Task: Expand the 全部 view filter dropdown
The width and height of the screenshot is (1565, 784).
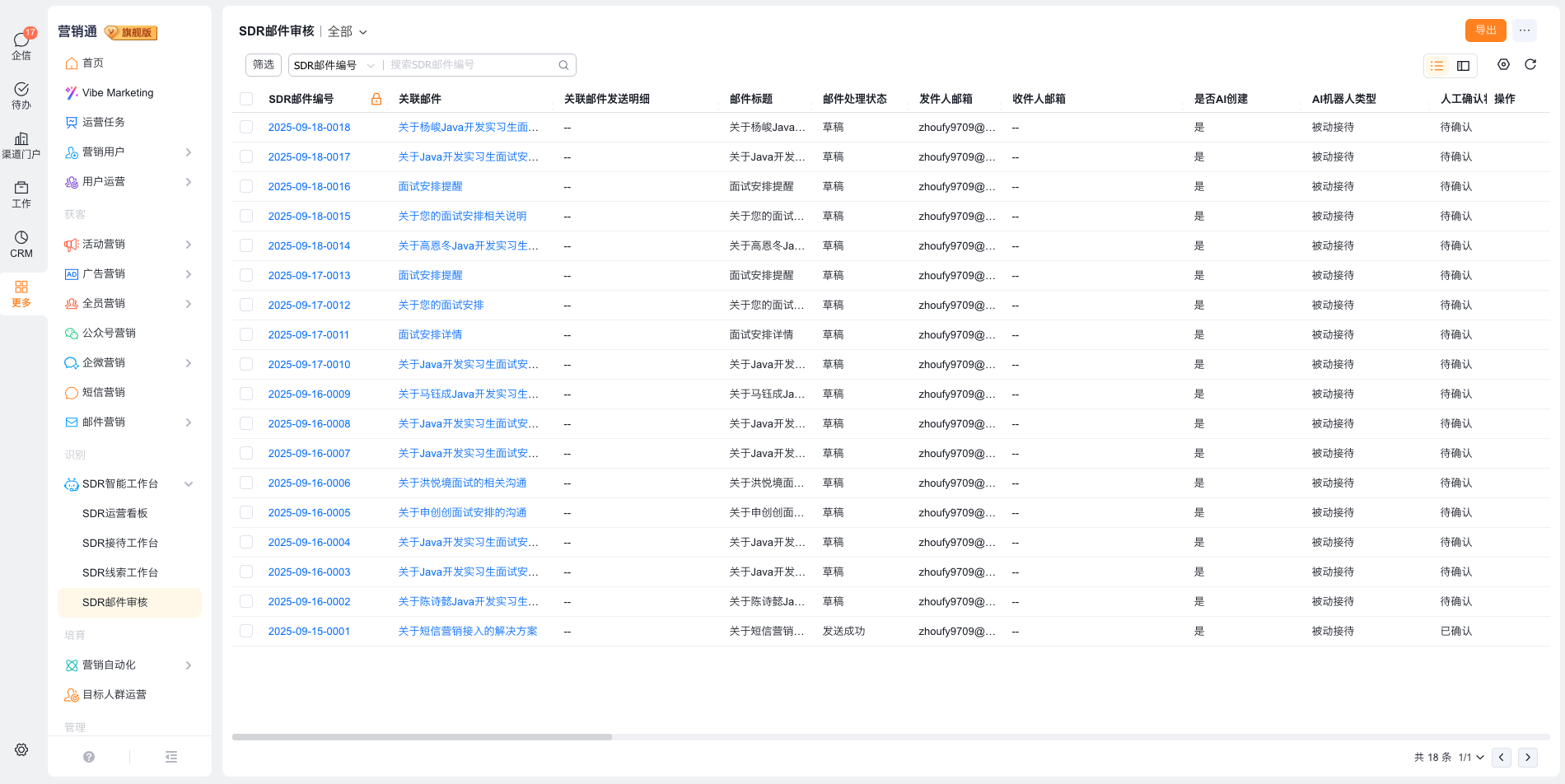Action: [x=348, y=31]
